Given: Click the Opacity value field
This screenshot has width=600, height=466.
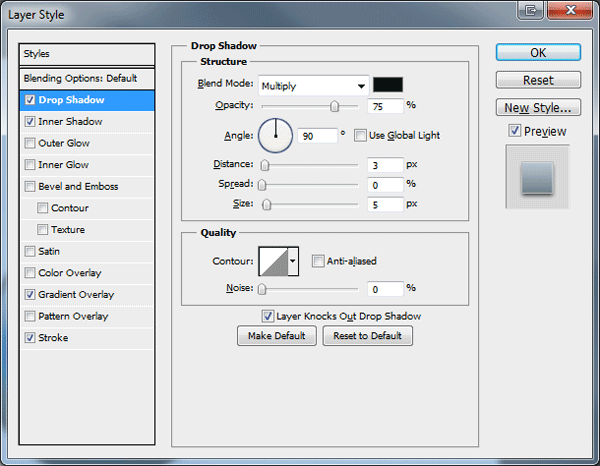Looking at the screenshot, I should (385, 106).
